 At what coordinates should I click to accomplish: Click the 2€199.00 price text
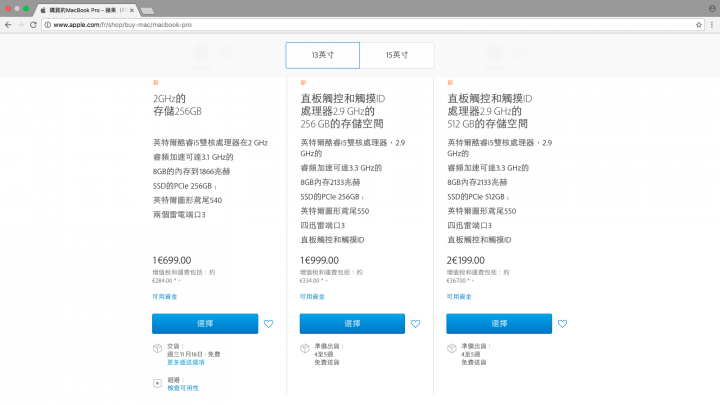(466, 260)
